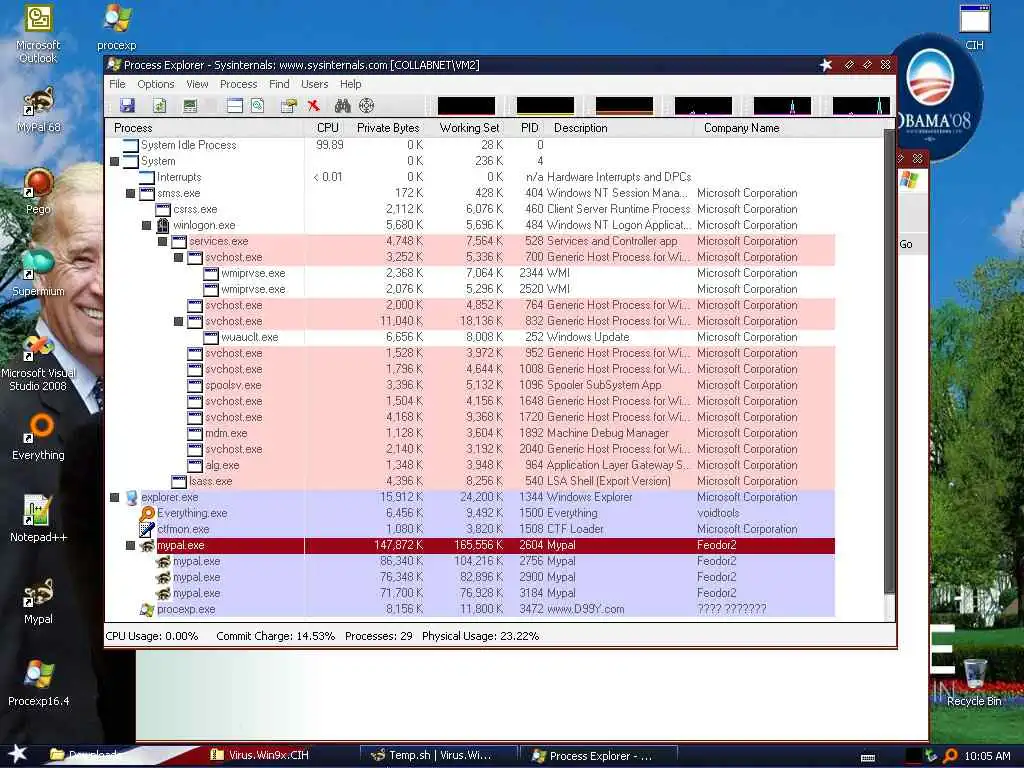Click the Go button in background window

(906, 244)
